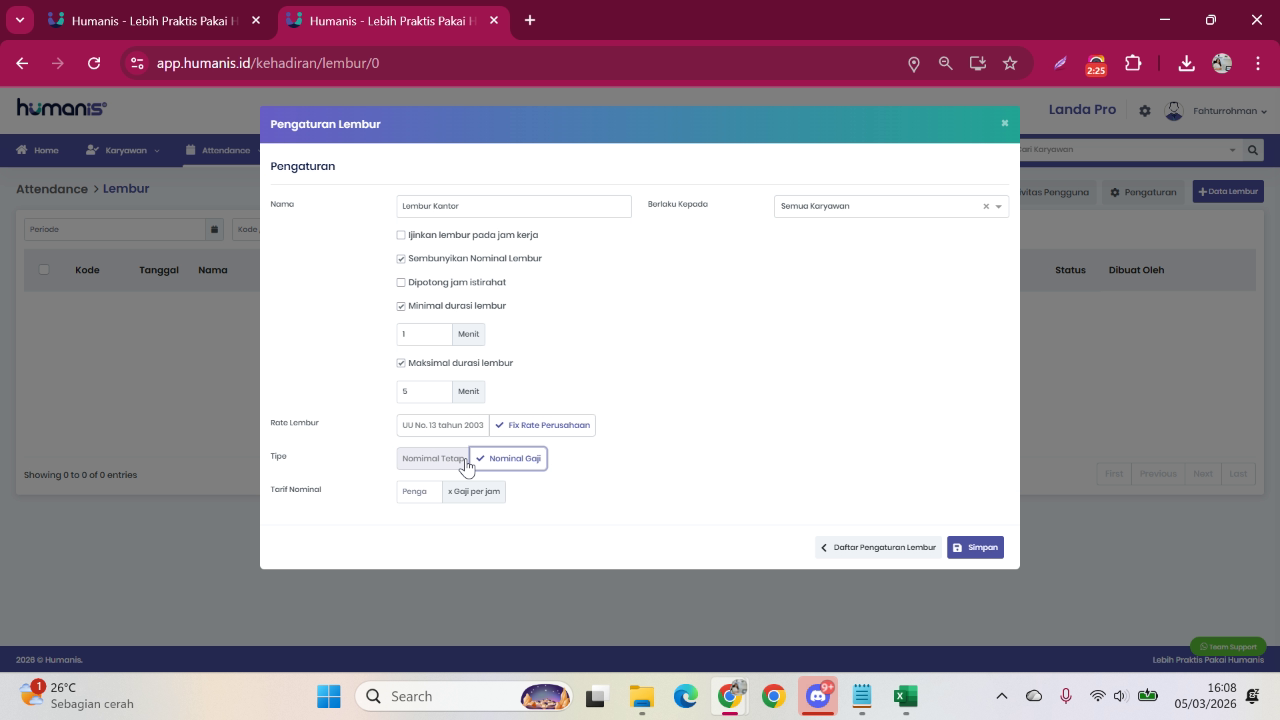Tick the Dipotong jam istirahat checkbox
The width and height of the screenshot is (1280, 720).
tap(401, 283)
